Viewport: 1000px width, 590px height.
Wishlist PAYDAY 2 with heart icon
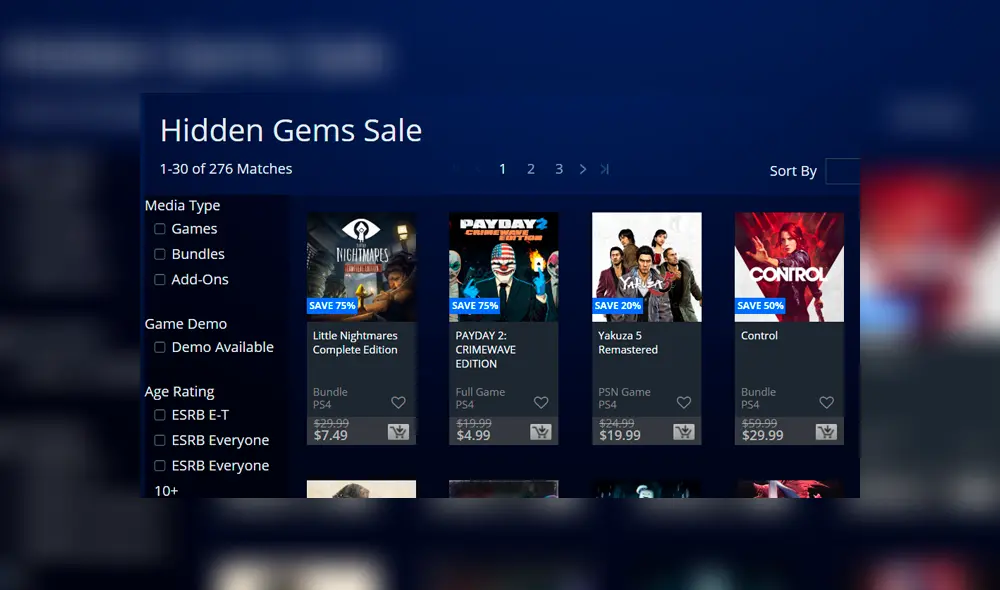pos(541,402)
